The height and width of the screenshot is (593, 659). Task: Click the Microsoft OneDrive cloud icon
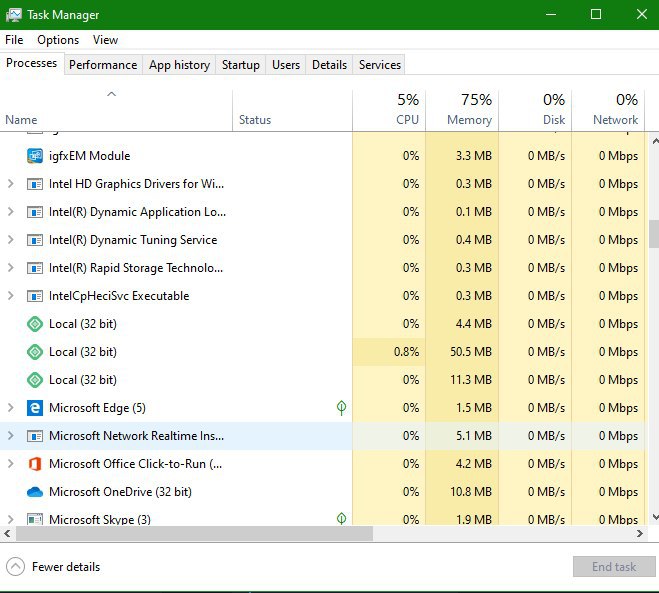pyautogui.click(x=35, y=492)
